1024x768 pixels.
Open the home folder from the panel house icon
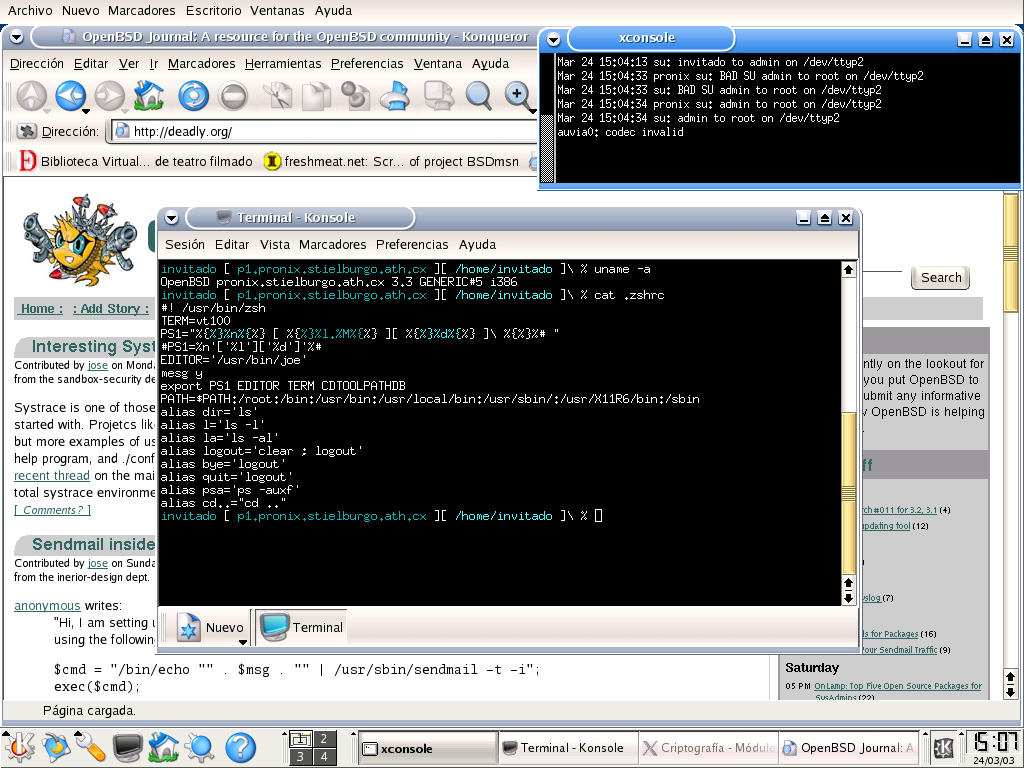[x=163, y=747]
